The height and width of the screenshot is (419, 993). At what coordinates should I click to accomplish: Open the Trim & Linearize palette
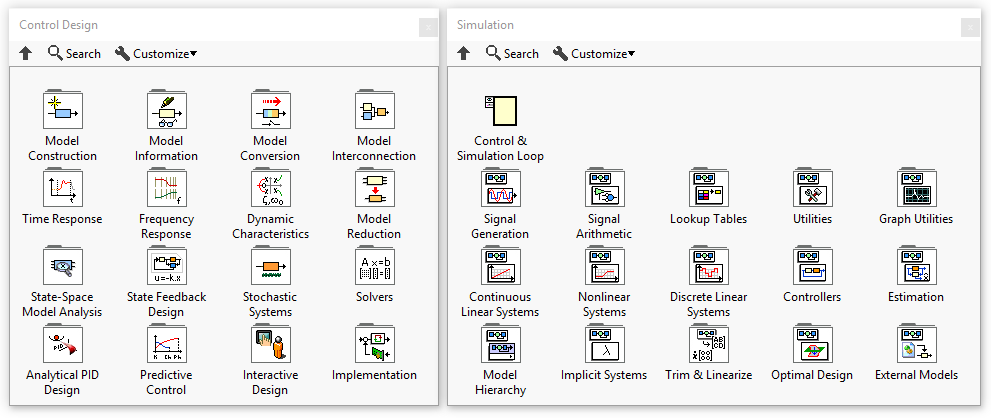(x=708, y=344)
